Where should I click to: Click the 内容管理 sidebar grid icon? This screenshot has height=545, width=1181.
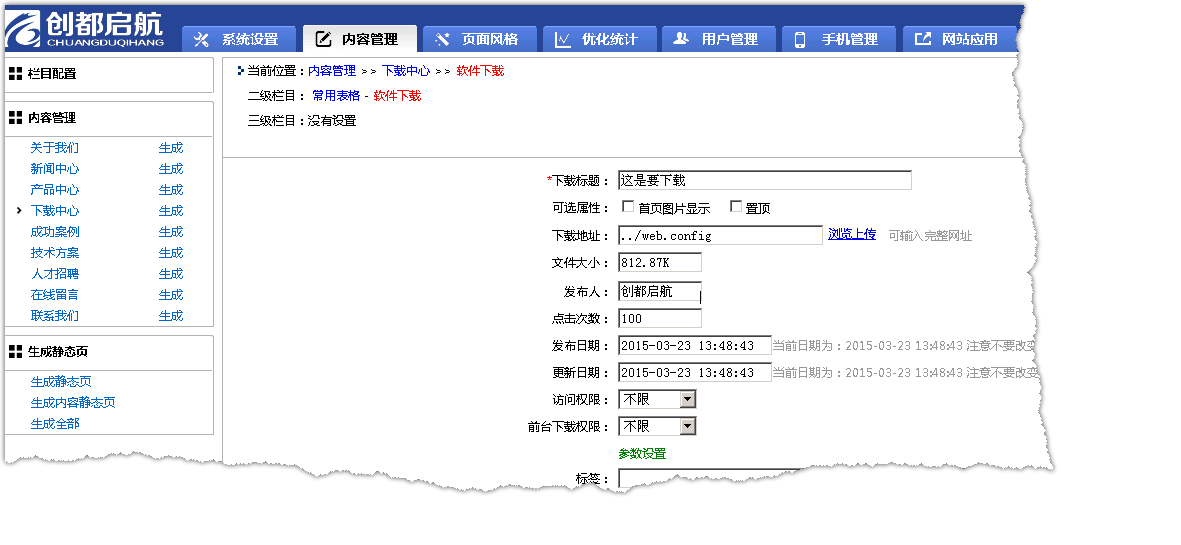(x=15, y=117)
